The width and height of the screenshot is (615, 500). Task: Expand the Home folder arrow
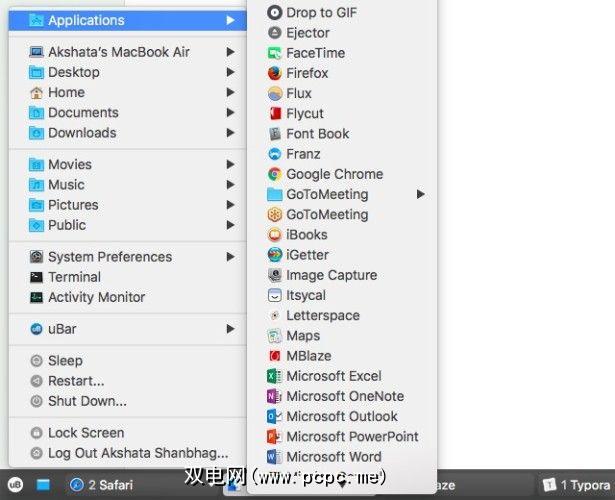pyautogui.click(x=230, y=92)
